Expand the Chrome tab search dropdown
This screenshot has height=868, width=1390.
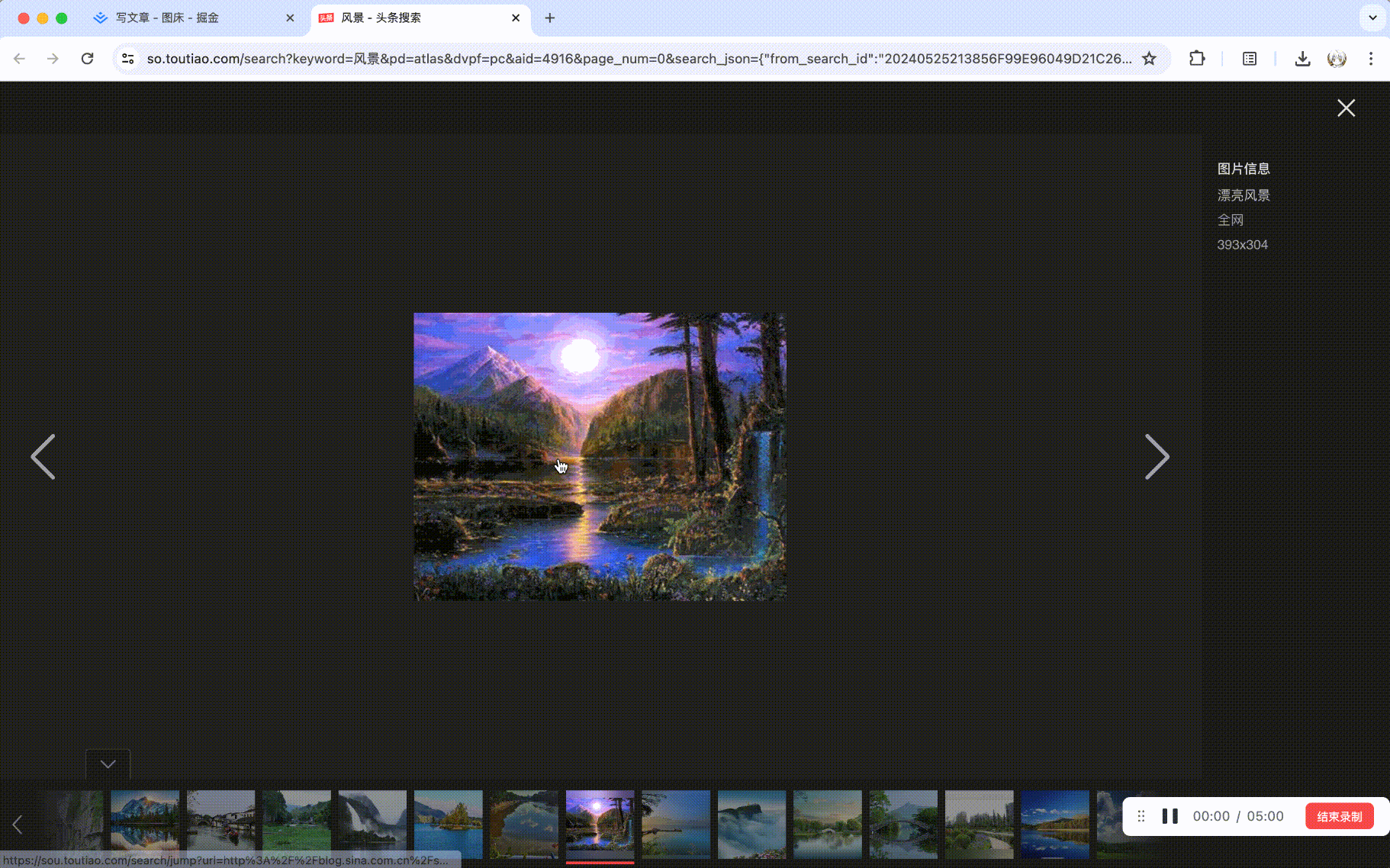tap(1372, 18)
